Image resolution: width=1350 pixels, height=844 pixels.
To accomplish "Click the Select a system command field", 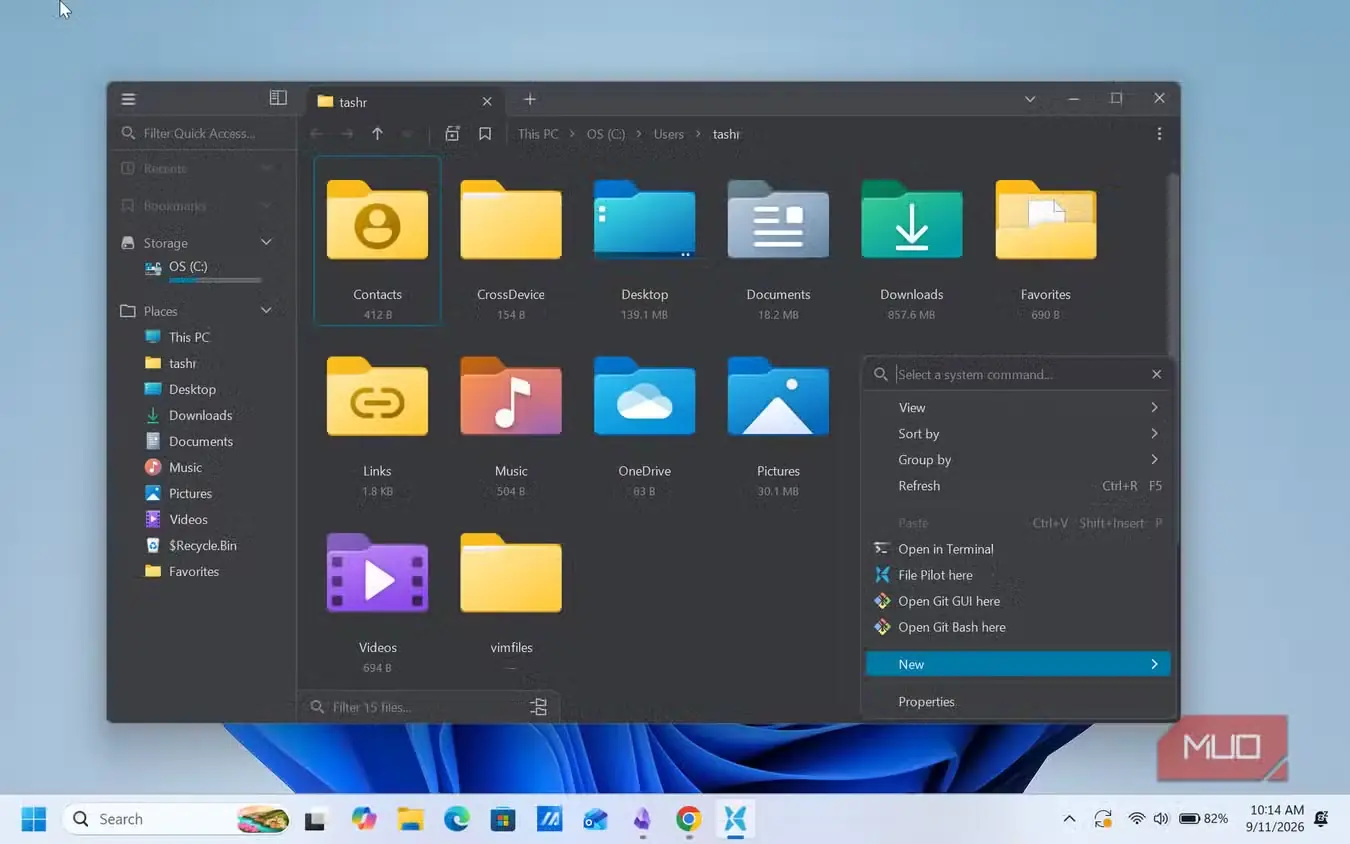I will (1018, 374).
